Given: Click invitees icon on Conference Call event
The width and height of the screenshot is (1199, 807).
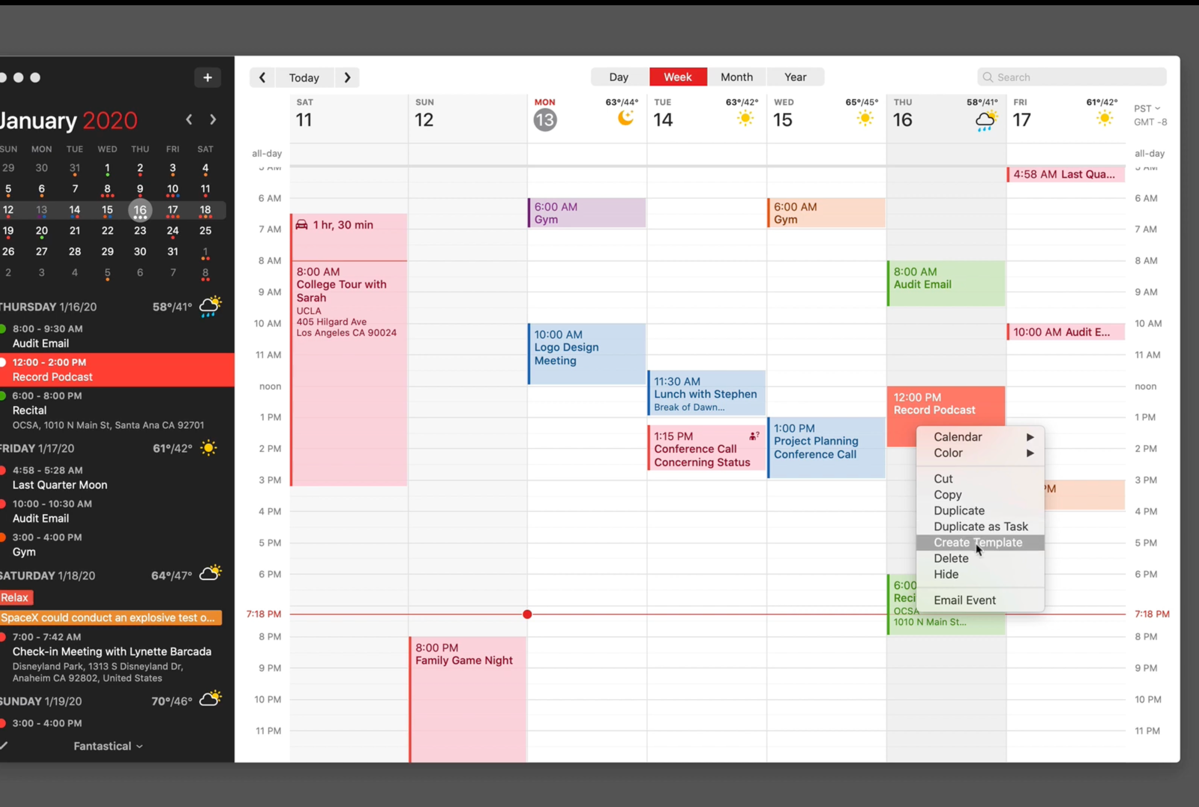Looking at the screenshot, I should pos(754,436).
